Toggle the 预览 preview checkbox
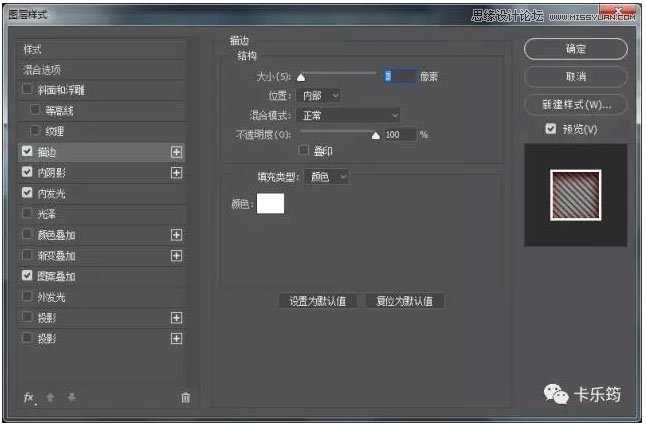The width and height of the screenshot is (646, 425). (551, 129)
